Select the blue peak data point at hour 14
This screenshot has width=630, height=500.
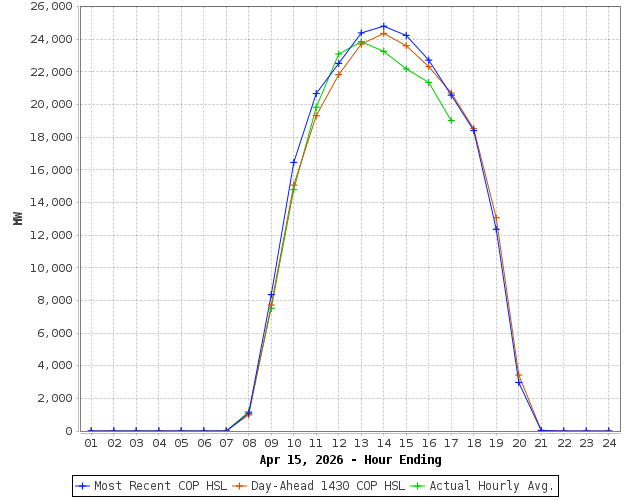[x=384, y=26]
